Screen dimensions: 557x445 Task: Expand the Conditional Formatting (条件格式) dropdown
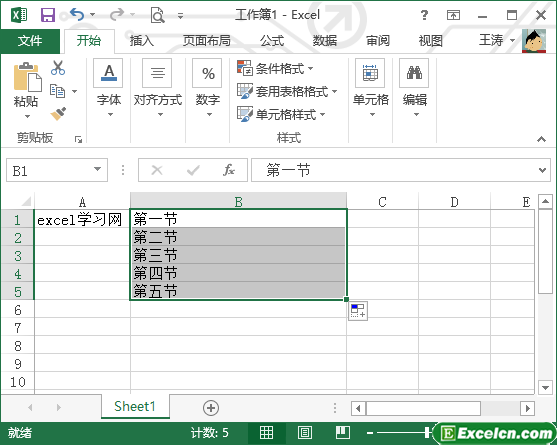coord(310,68)
